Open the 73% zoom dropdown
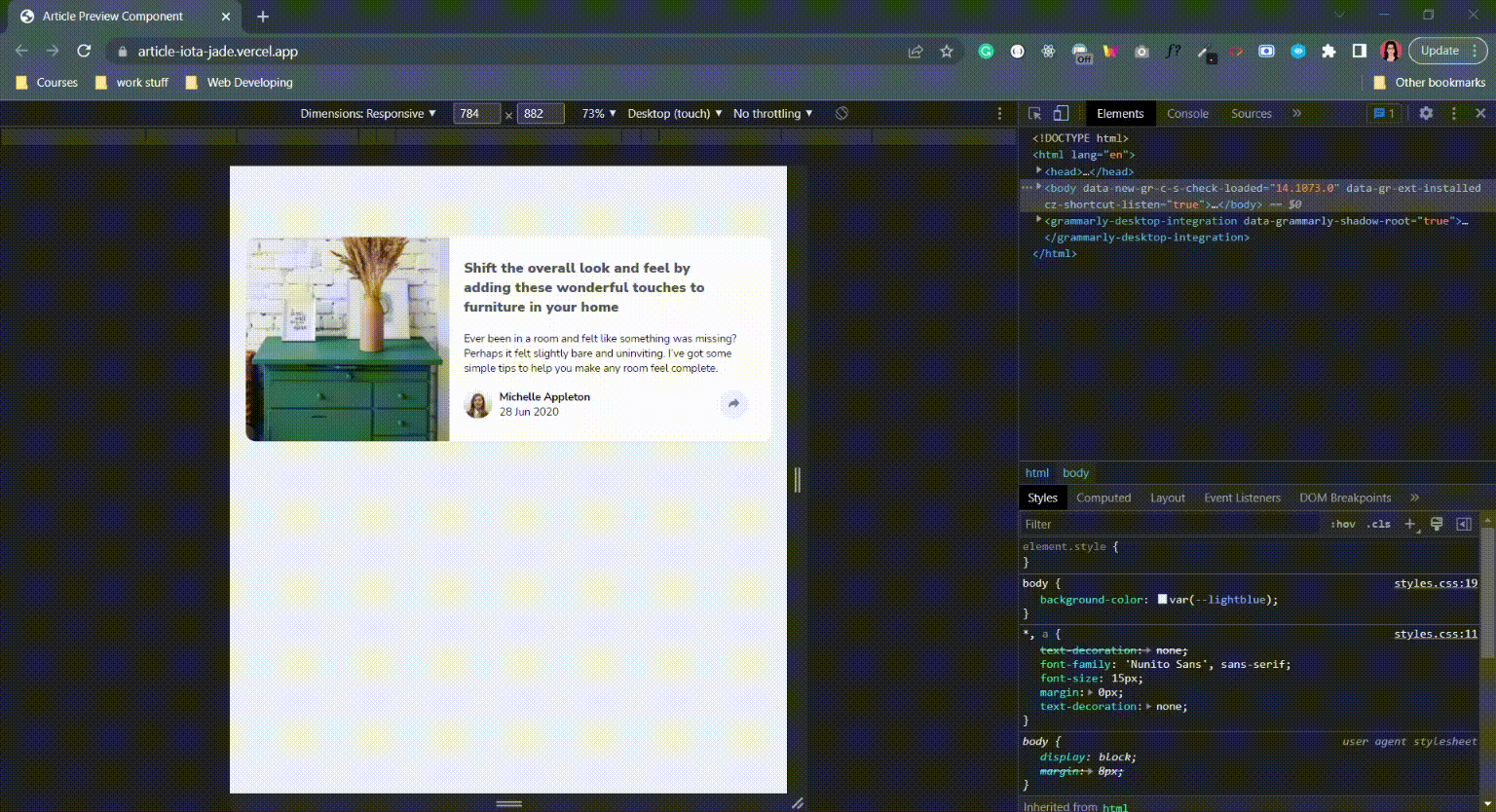The image size is (1496, 812). (599, 114)
